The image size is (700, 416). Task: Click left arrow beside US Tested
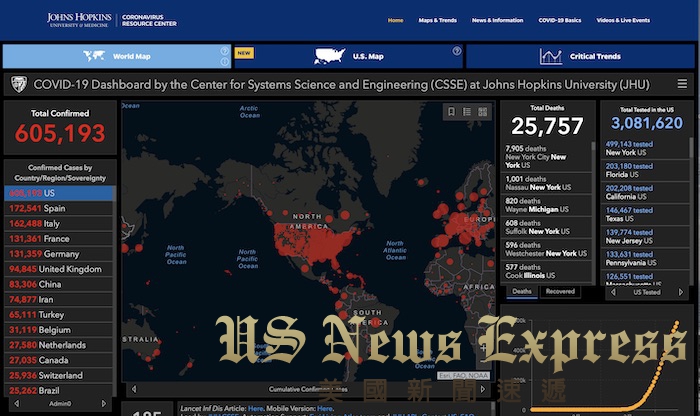pyautogui.click(x=613, y=292)
